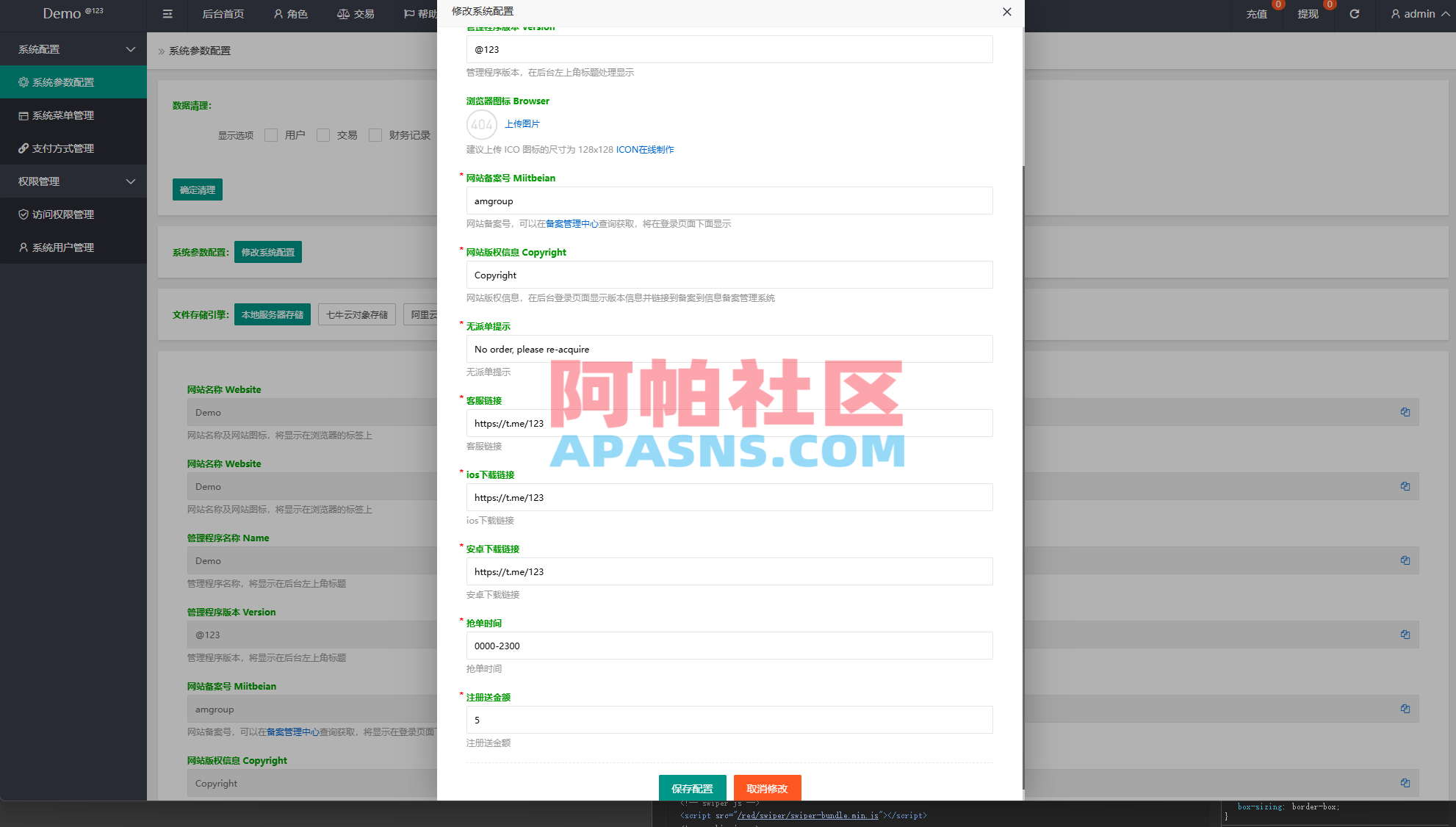The width and height of the screenshot is (1456, 827).
Task: Click the 保存配置 button
Action: coord(691,788)
